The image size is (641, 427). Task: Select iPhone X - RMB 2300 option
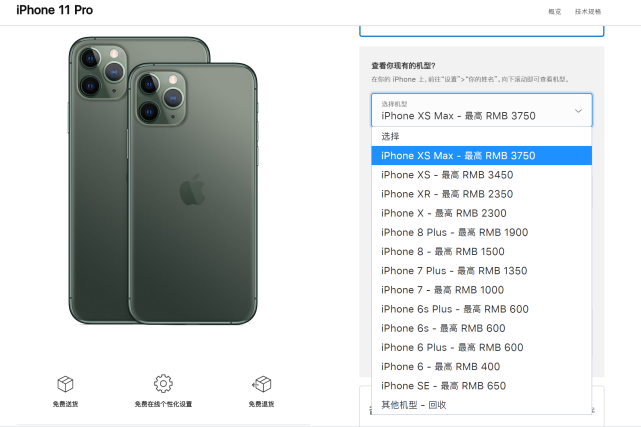click(482, 213)
